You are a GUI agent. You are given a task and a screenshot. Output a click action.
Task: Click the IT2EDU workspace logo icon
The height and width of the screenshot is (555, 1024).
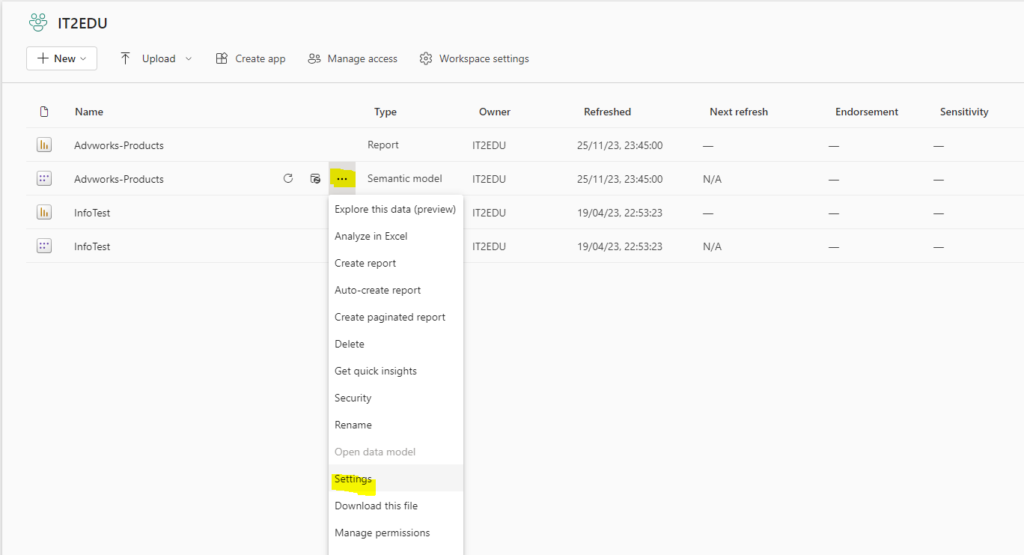38,22
